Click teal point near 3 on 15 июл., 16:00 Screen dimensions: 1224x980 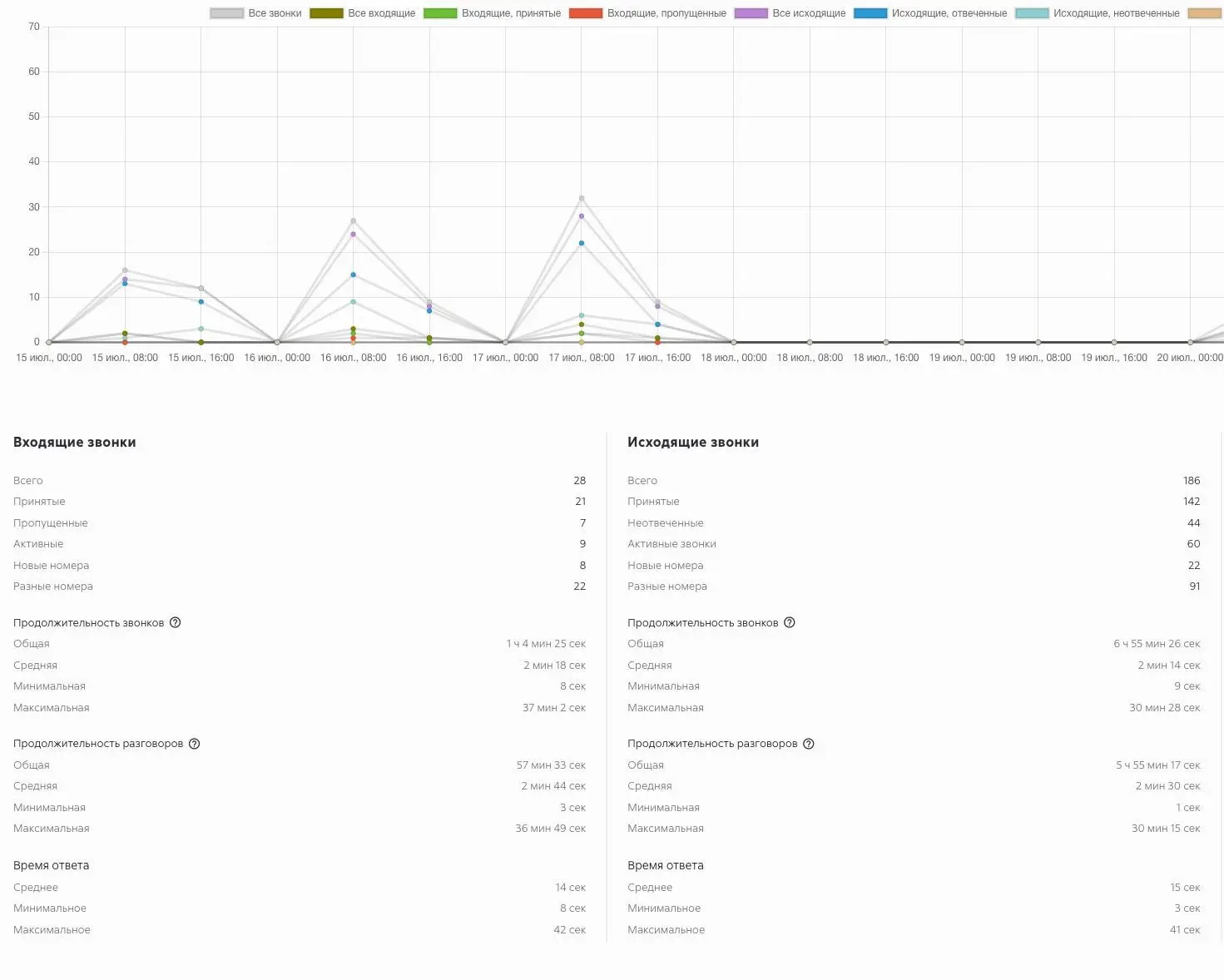pos(201,329)
